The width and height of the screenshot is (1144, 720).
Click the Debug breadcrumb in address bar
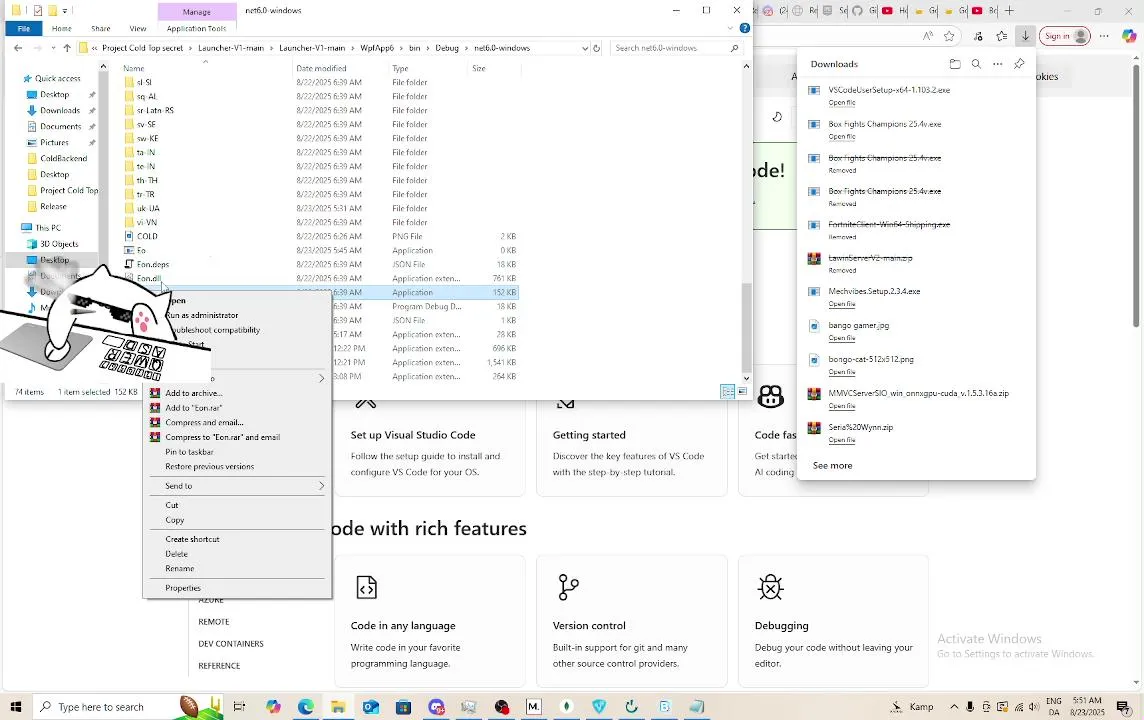point(447,48)
